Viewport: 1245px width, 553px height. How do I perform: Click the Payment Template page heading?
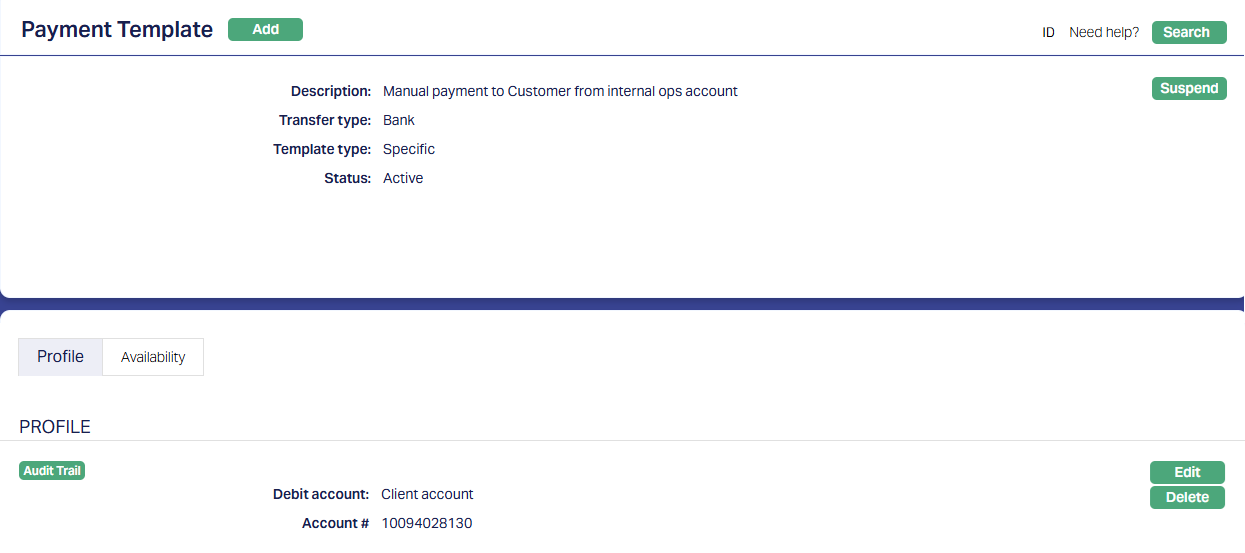pos(117,30)
